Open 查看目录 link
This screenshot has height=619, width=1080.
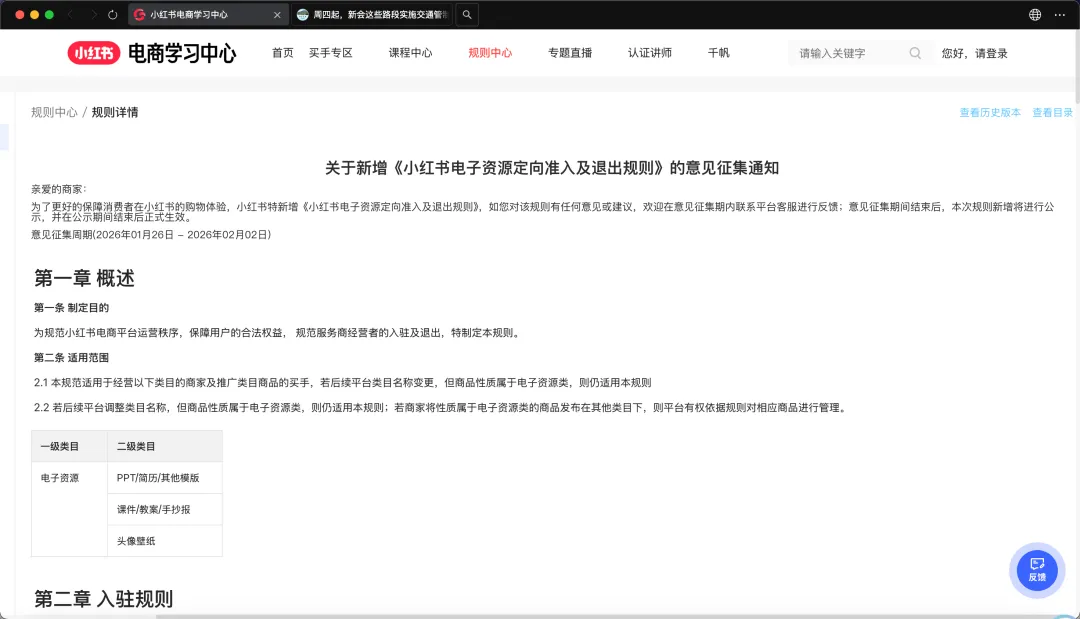1052,112
